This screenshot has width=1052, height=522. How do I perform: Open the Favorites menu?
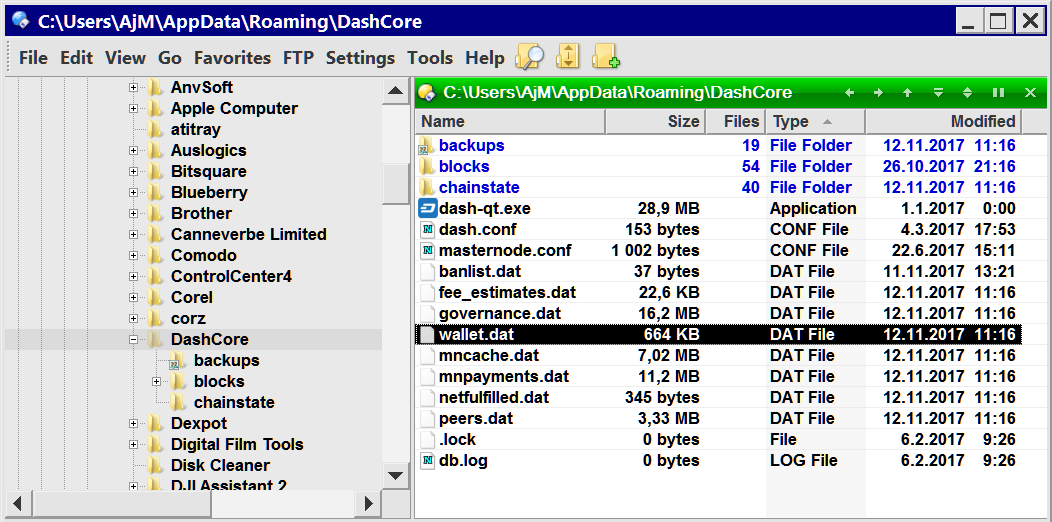[232, 58]
